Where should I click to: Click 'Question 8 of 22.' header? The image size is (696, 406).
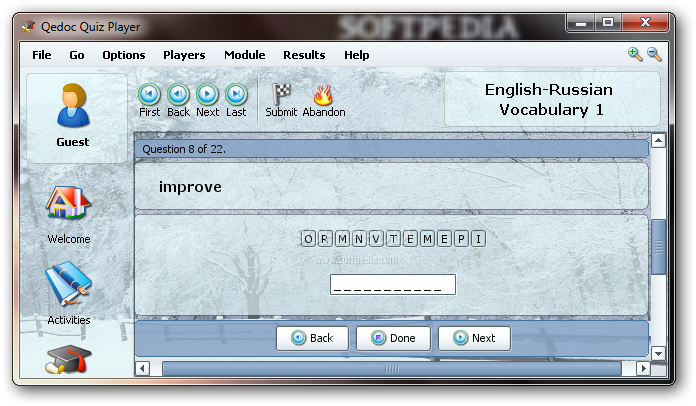click(x=184, y=149)
